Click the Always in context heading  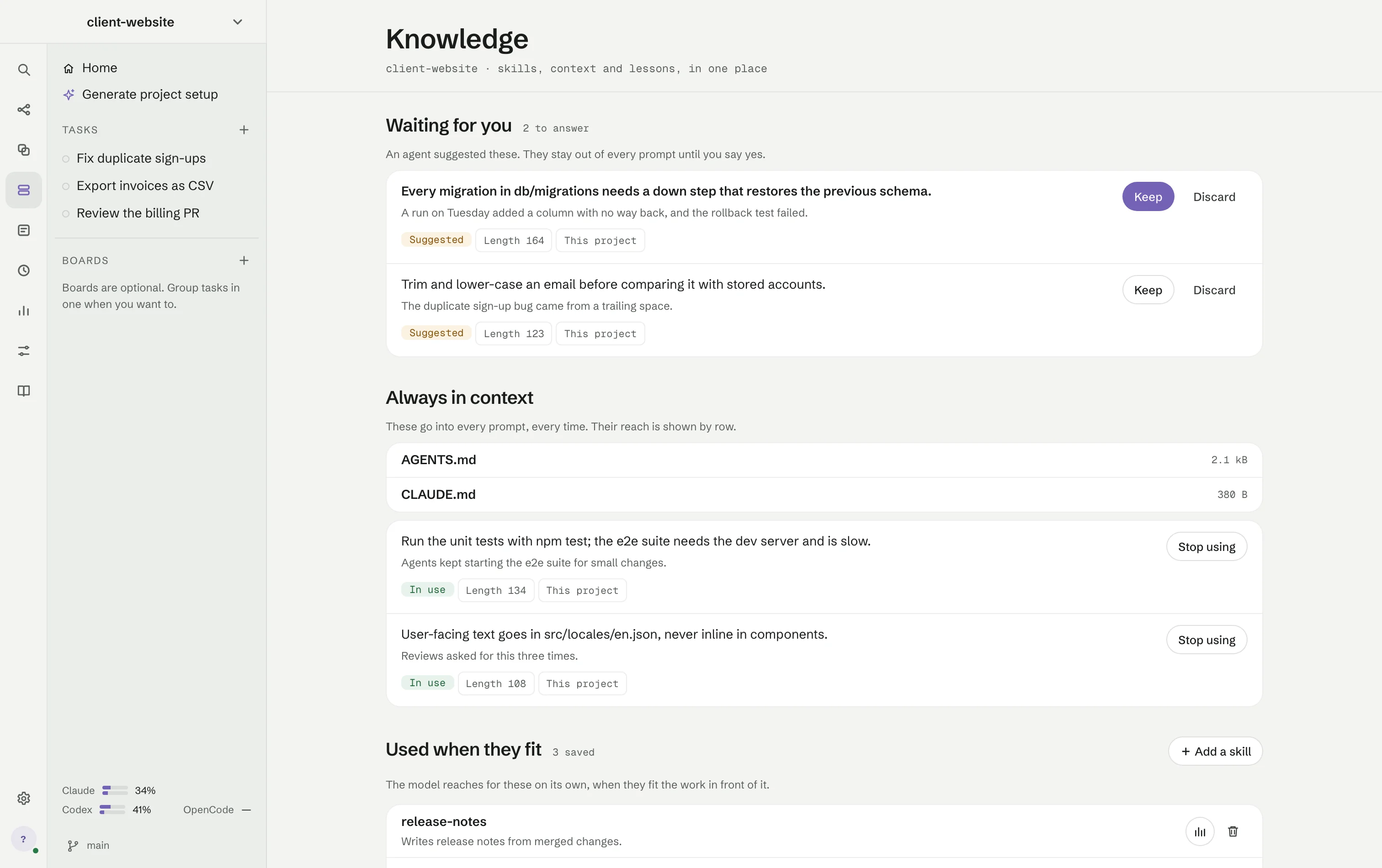(x=459, y=397)
